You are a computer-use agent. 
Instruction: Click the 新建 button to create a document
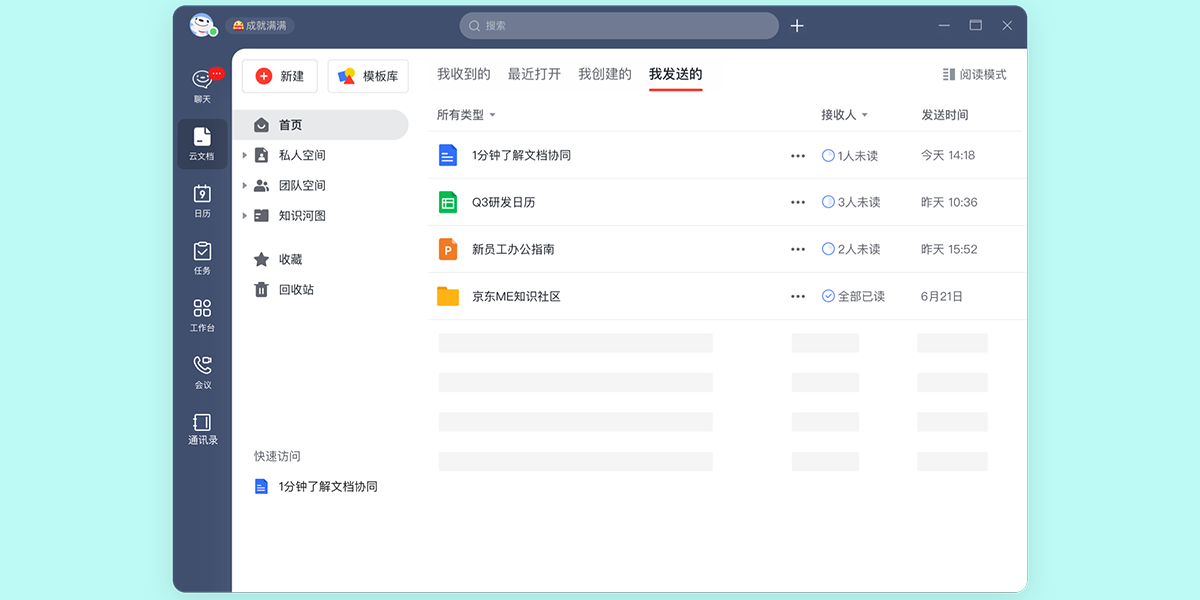click(x=279, y=75)
